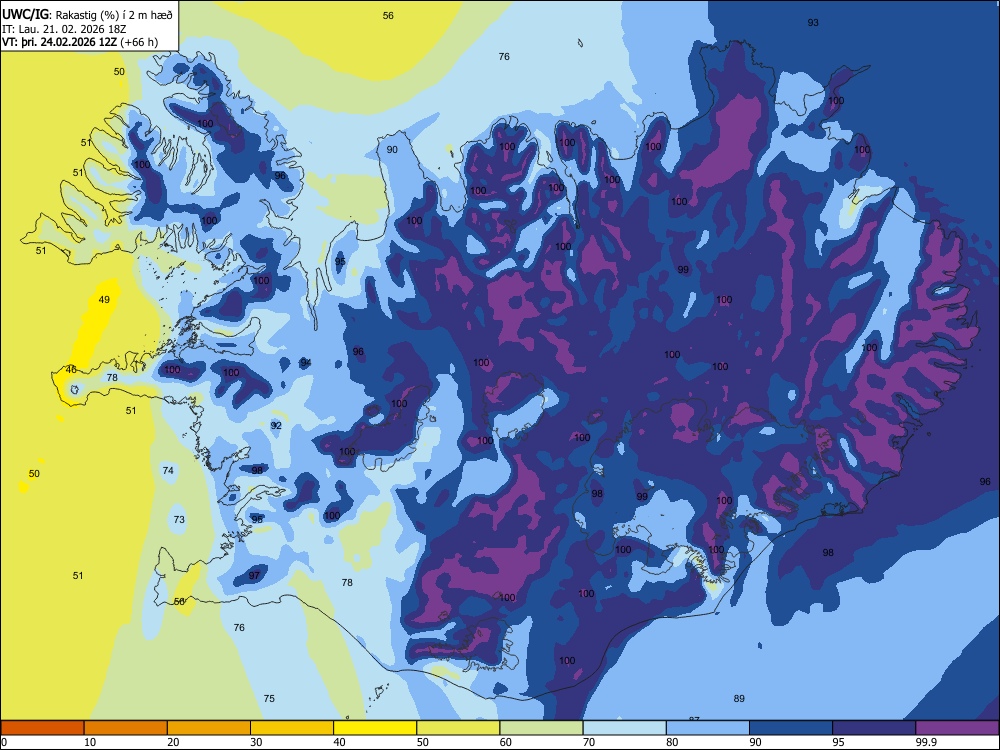Viewport: 1000px width, 750px height.
Task: Click the "40" label on the color scale
Action: 340,742
